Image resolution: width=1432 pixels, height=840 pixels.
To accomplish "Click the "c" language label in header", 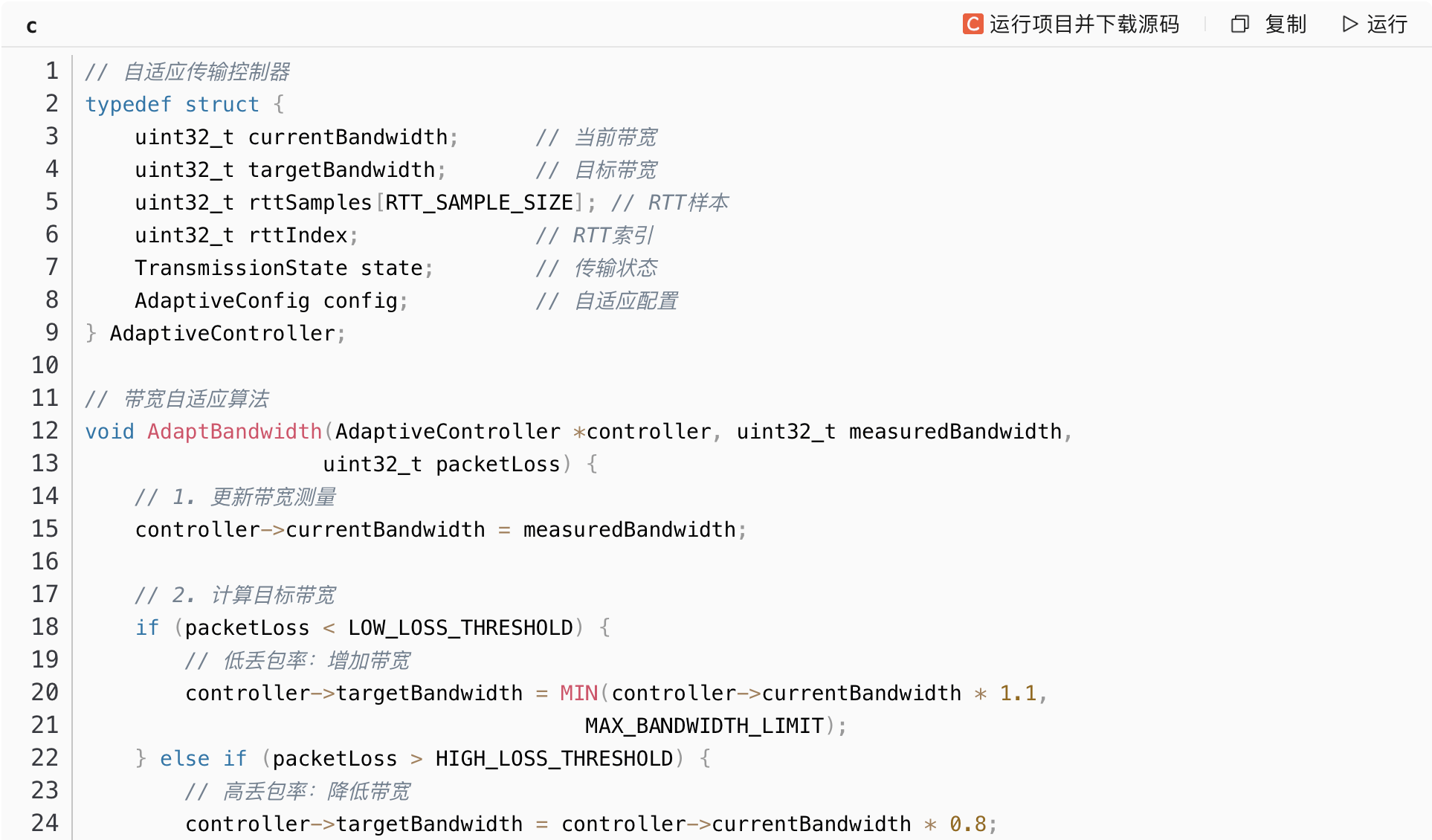I will click(31, 26).
